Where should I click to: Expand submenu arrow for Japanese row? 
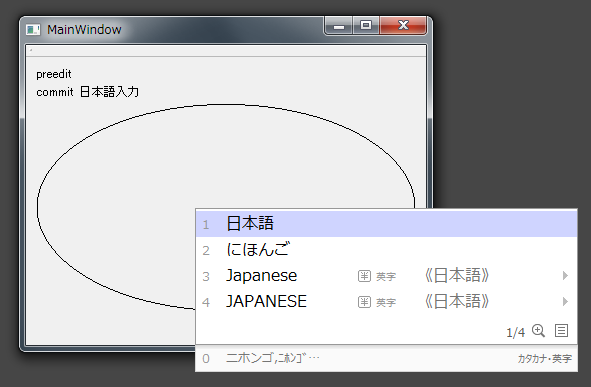pos(565,275)
